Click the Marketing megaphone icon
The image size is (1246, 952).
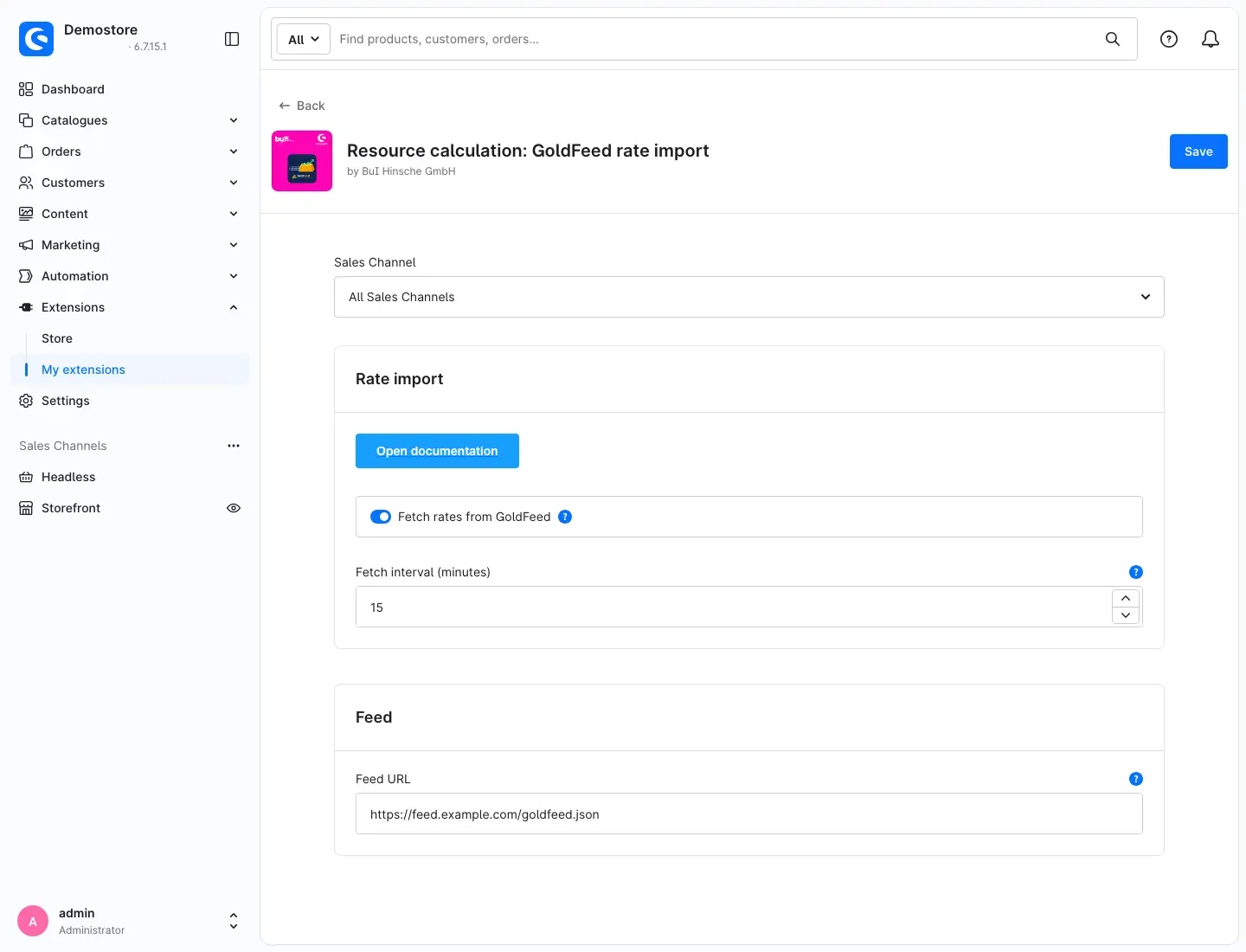tap(26, 245)
